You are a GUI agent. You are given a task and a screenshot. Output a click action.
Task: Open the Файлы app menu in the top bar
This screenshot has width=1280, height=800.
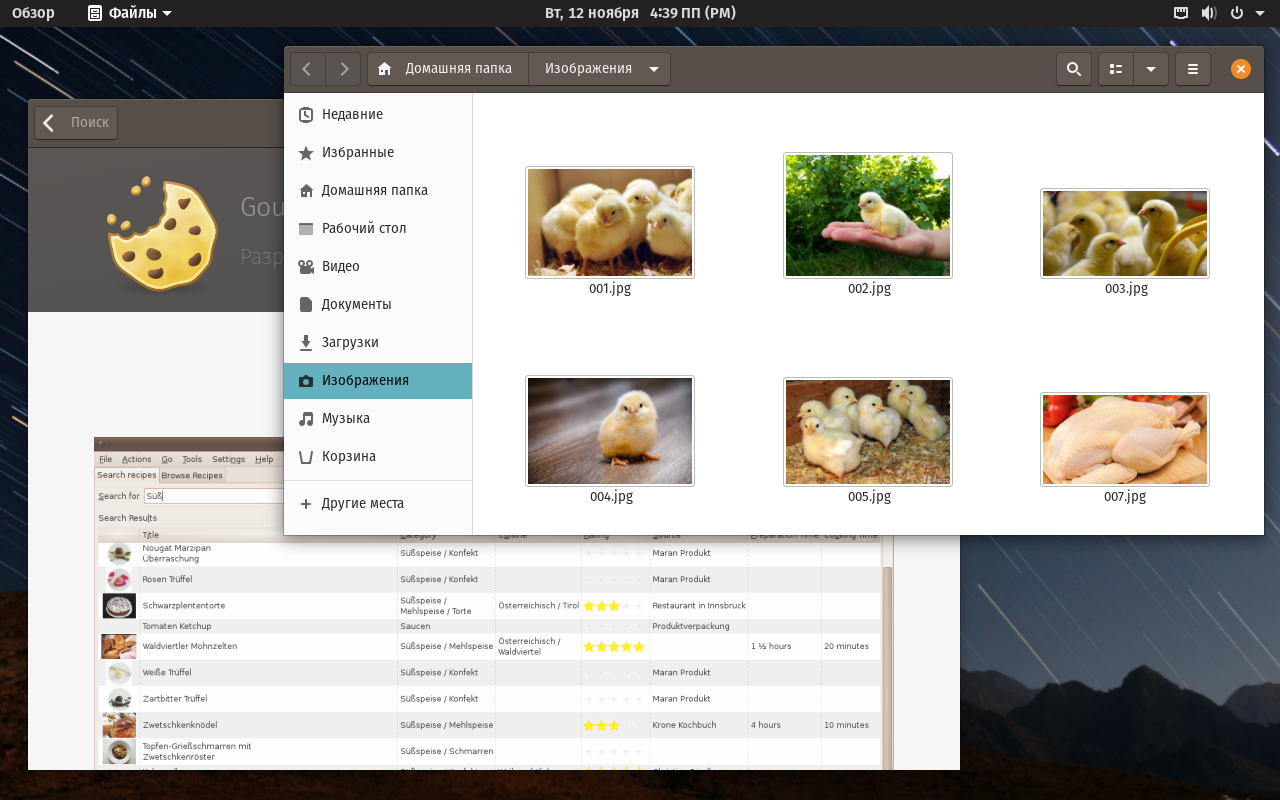(130, 13)
